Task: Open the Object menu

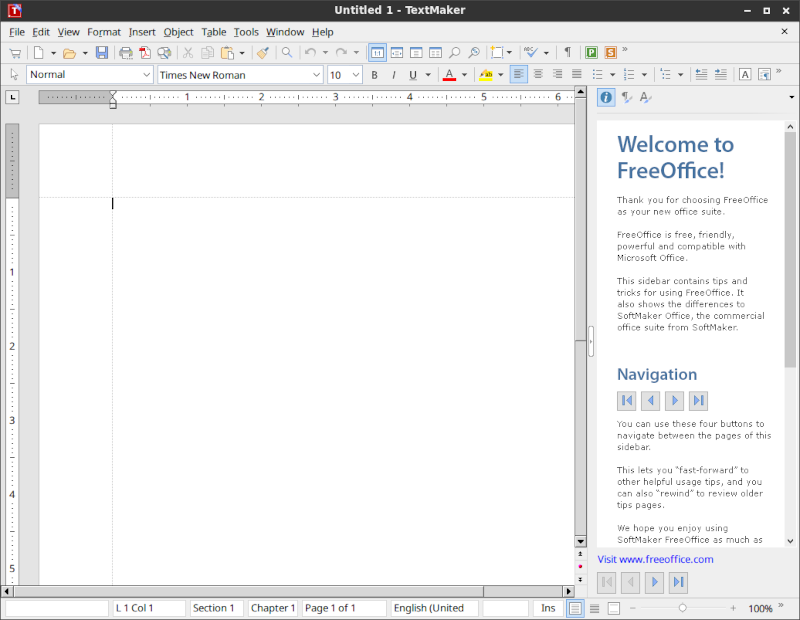Action: pos(178,32)
